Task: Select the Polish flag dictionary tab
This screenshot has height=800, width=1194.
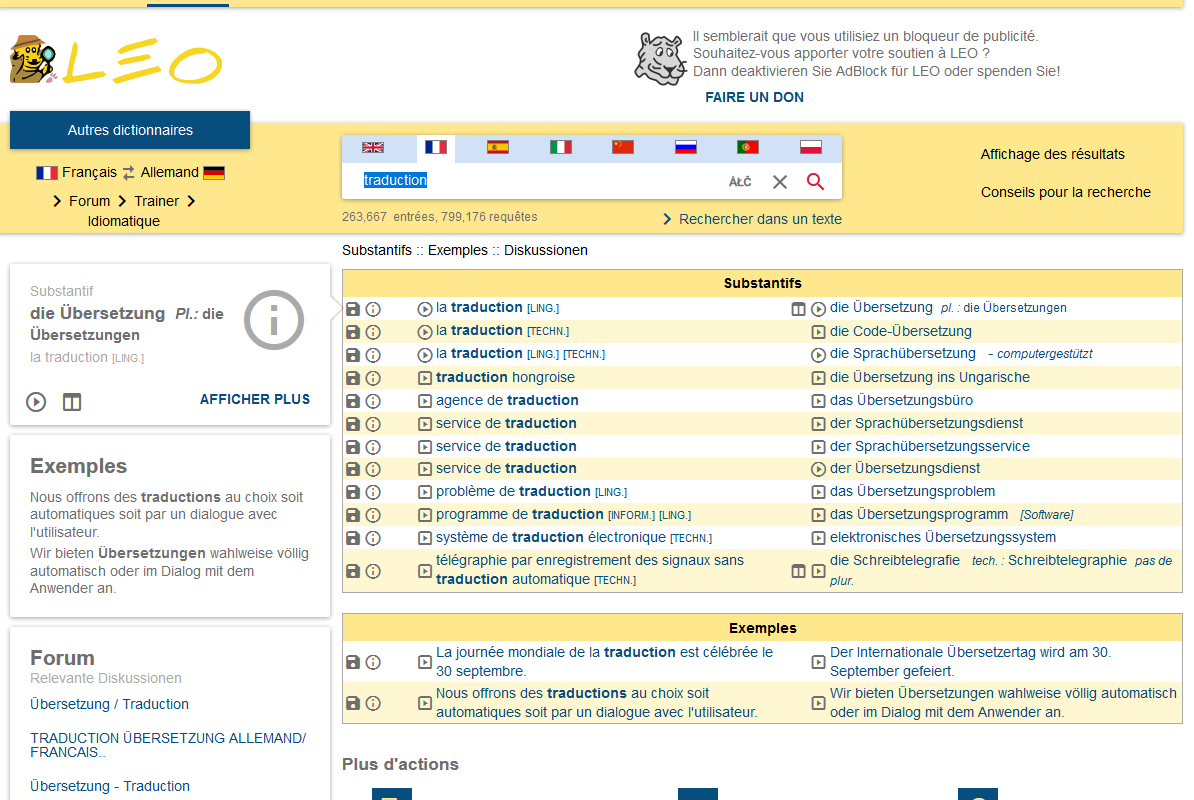Action: (810, 148)
